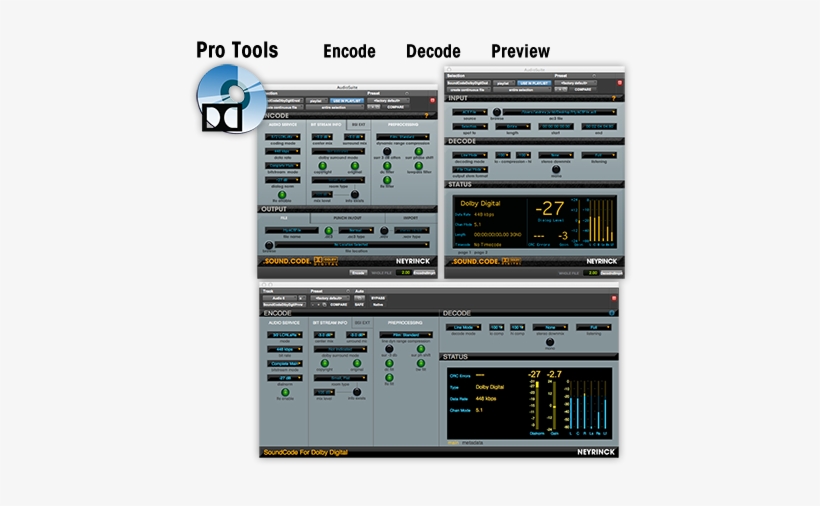
Task: Toggle copyright LED in Preview window
Action: 325,363
